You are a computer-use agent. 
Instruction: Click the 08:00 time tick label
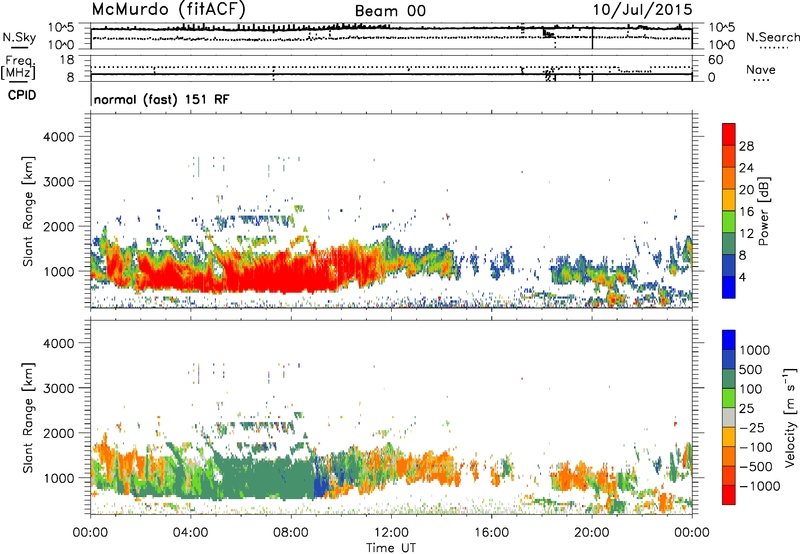pyautogui.click(x=291, y=533)
